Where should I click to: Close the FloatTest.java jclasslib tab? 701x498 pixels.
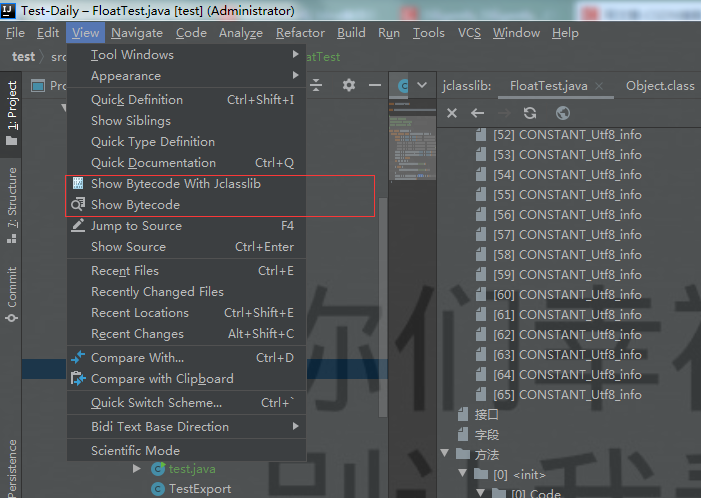click(599, 86)
